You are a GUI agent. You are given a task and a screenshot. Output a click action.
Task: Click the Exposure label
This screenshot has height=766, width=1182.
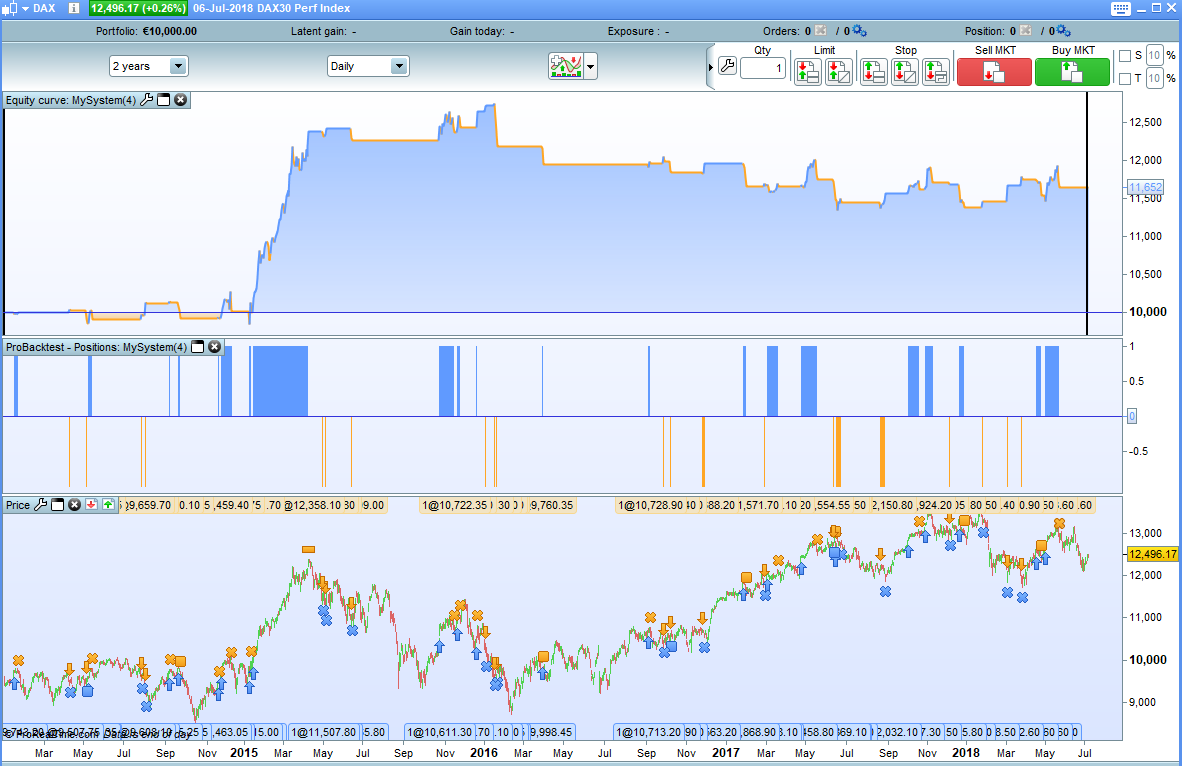coord(633,31)
